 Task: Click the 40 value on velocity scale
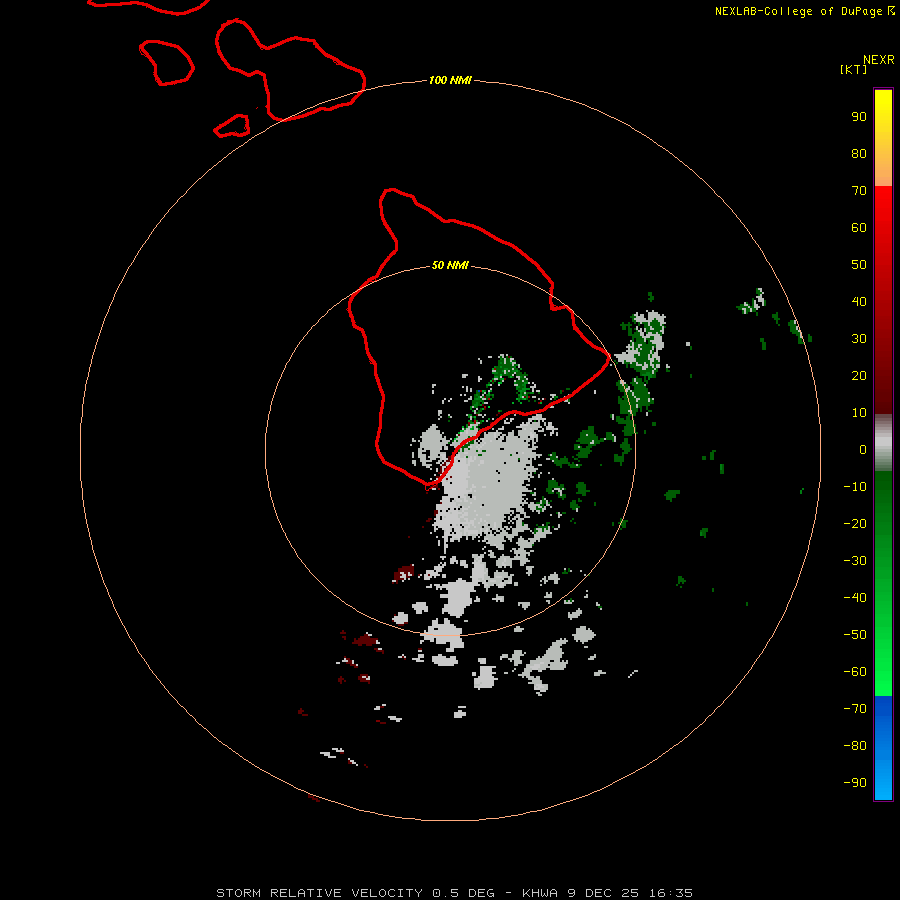pyautogui.click(x=859, y=302)
